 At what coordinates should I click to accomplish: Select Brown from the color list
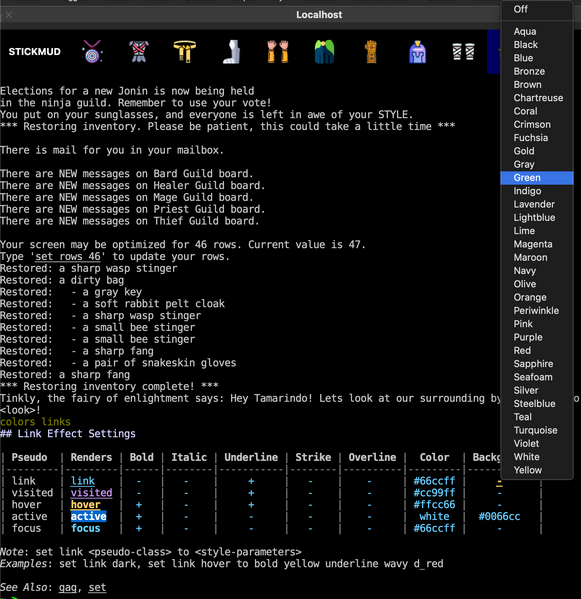tap(537, 84)
